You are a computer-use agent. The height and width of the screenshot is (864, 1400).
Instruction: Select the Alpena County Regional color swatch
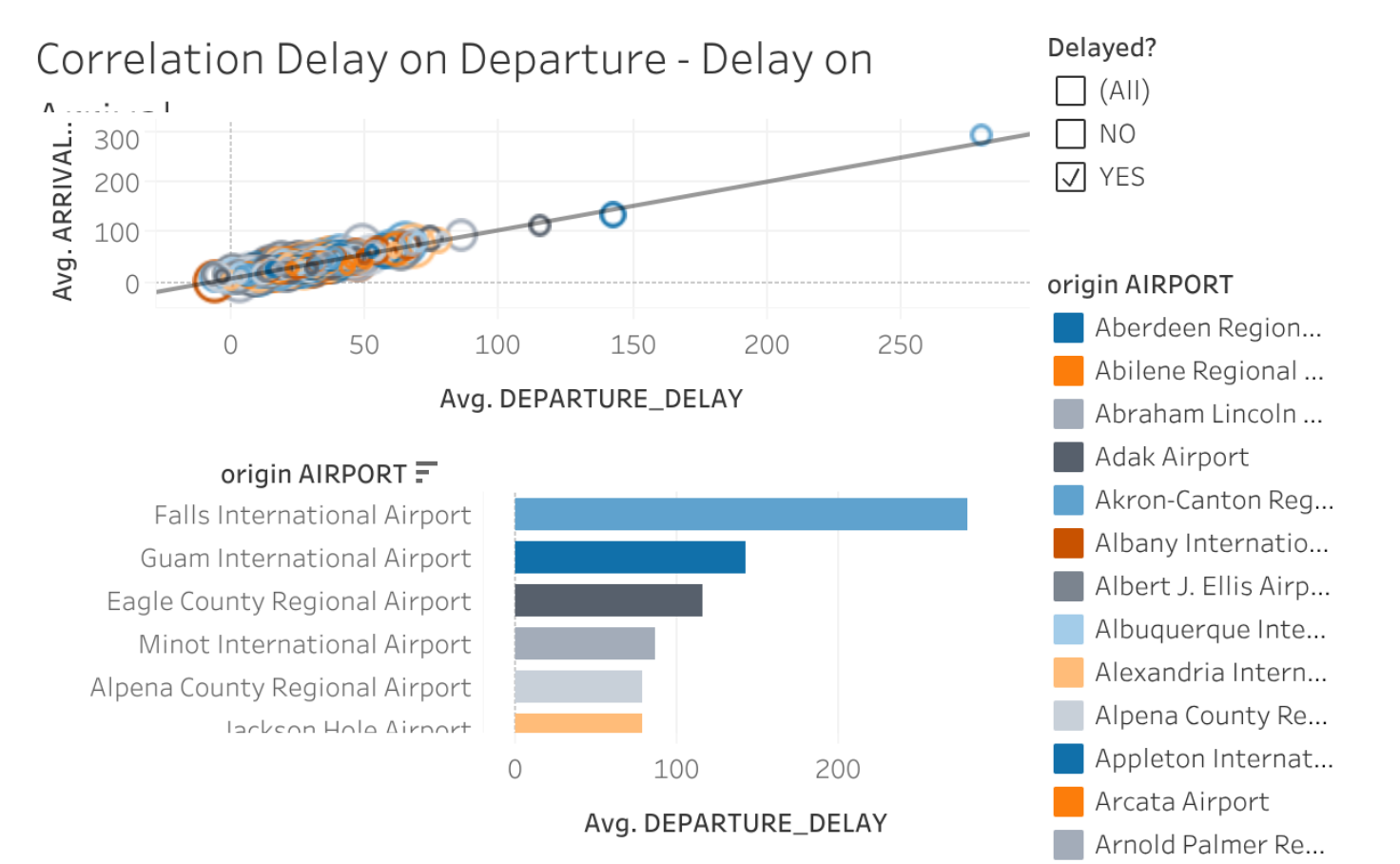[1067, 715]
